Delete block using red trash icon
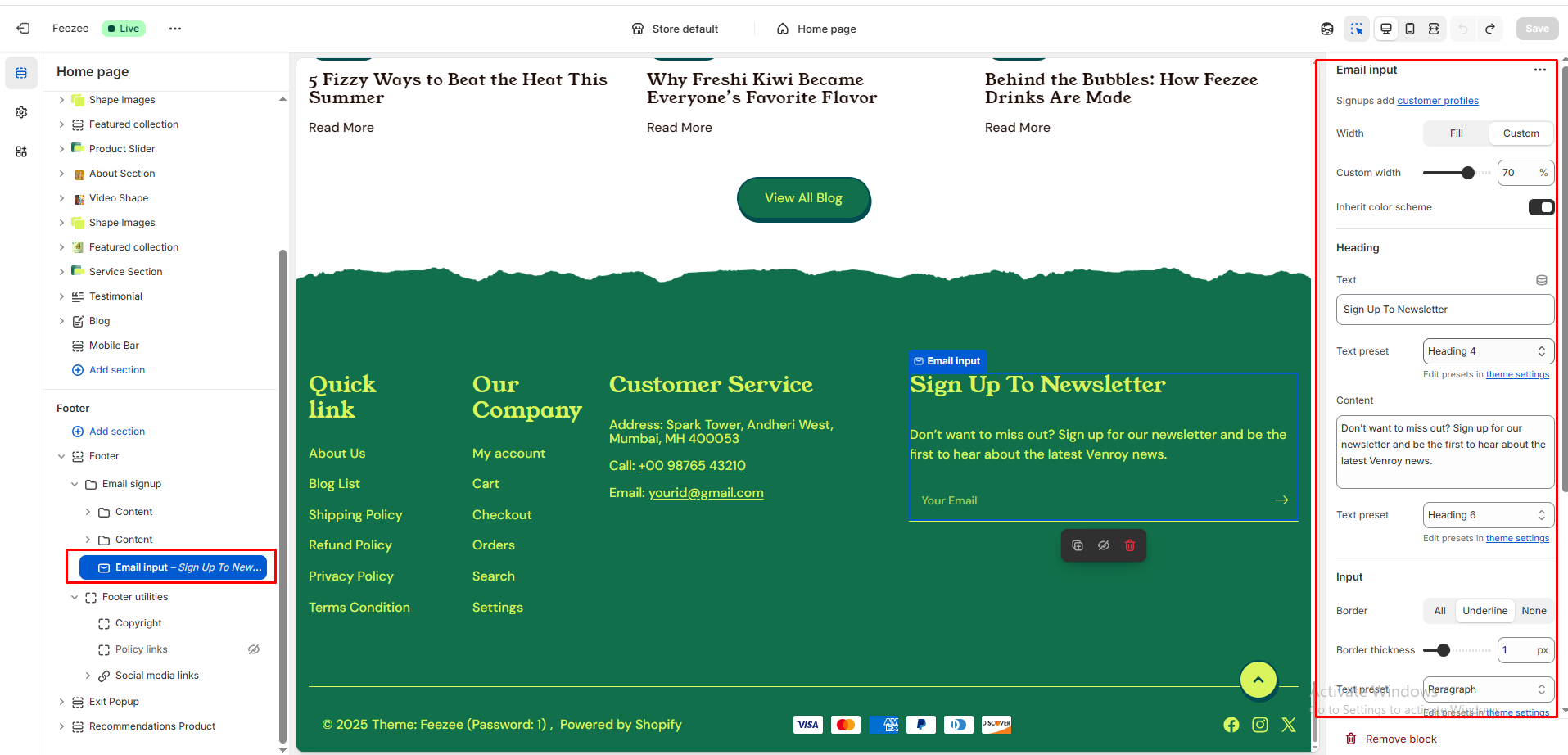The image size is (1568, 755). pyautogui.click(x=1130, y=545)
